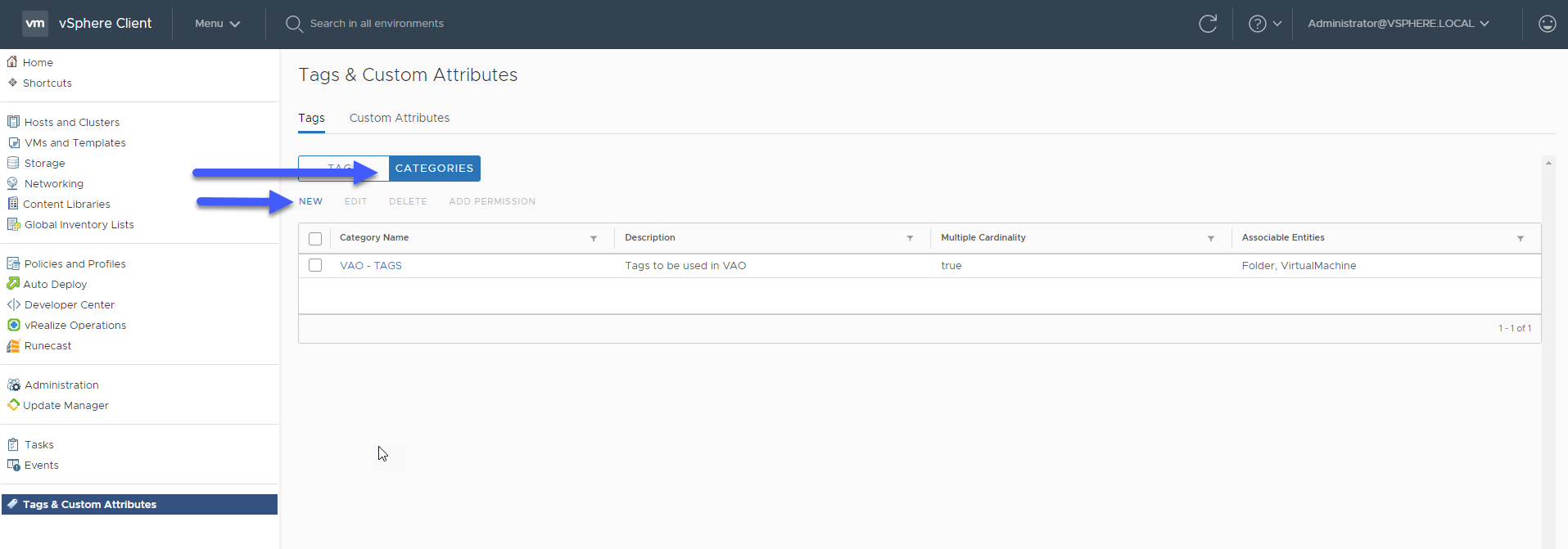The image size is (1568, 549).
Task: Click the DELETE category button
Action: tap(408, 201)
